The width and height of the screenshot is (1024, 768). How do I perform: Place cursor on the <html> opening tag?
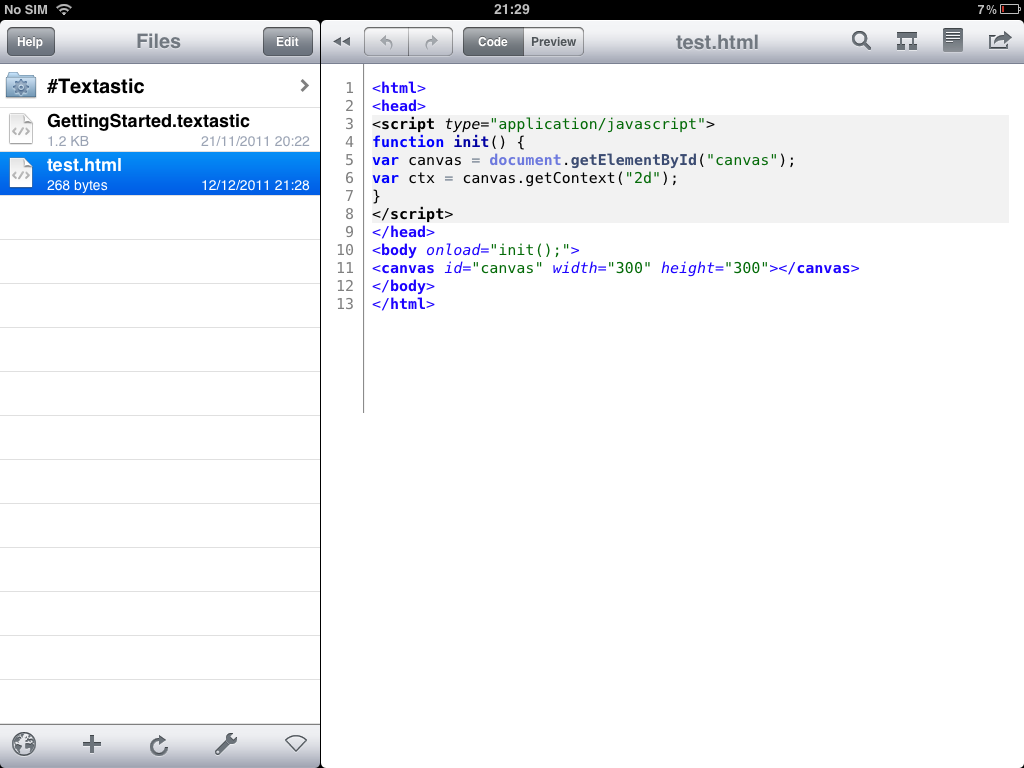tap(399, 88)
